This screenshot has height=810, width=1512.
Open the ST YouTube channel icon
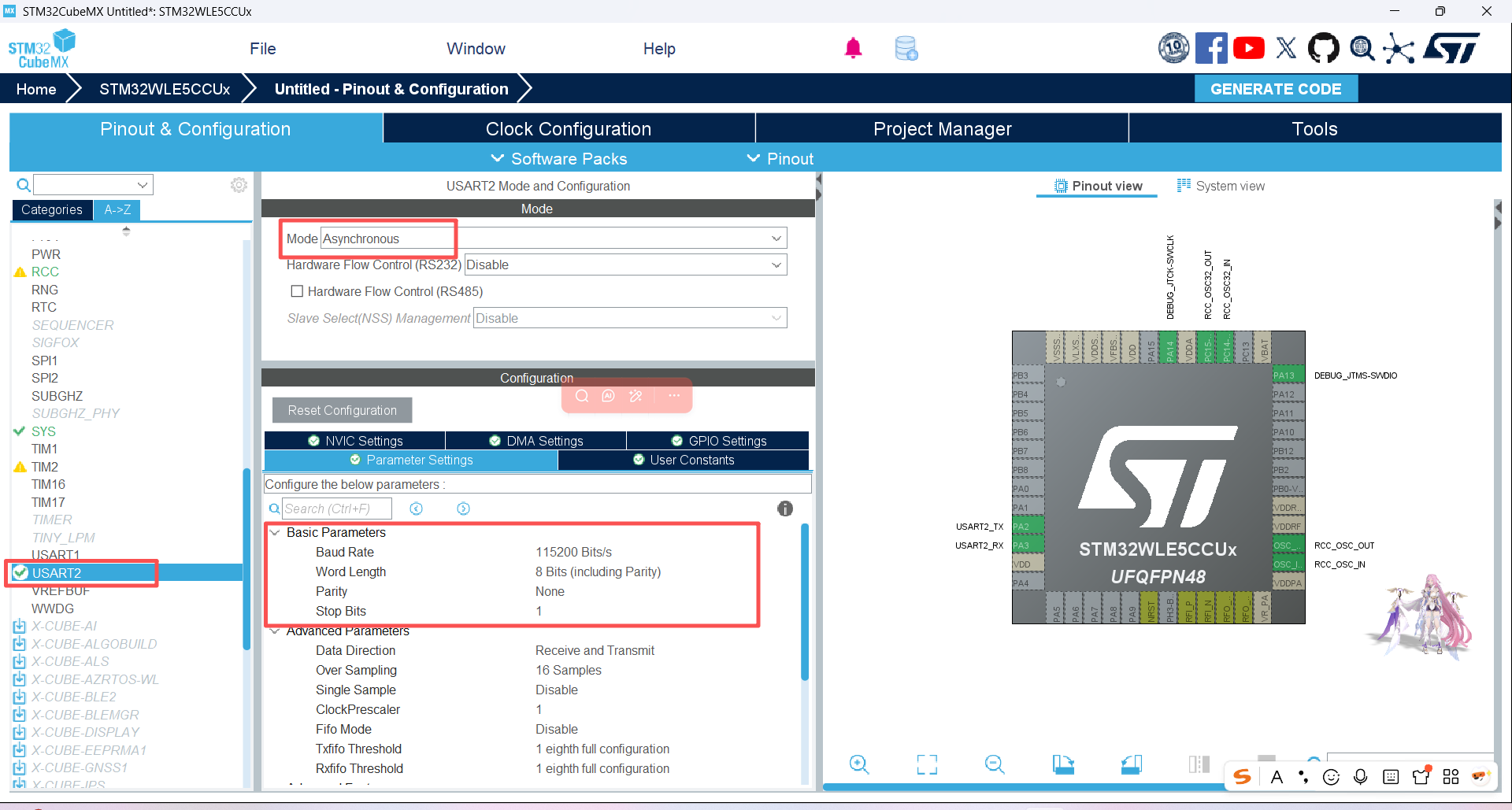1248,49
